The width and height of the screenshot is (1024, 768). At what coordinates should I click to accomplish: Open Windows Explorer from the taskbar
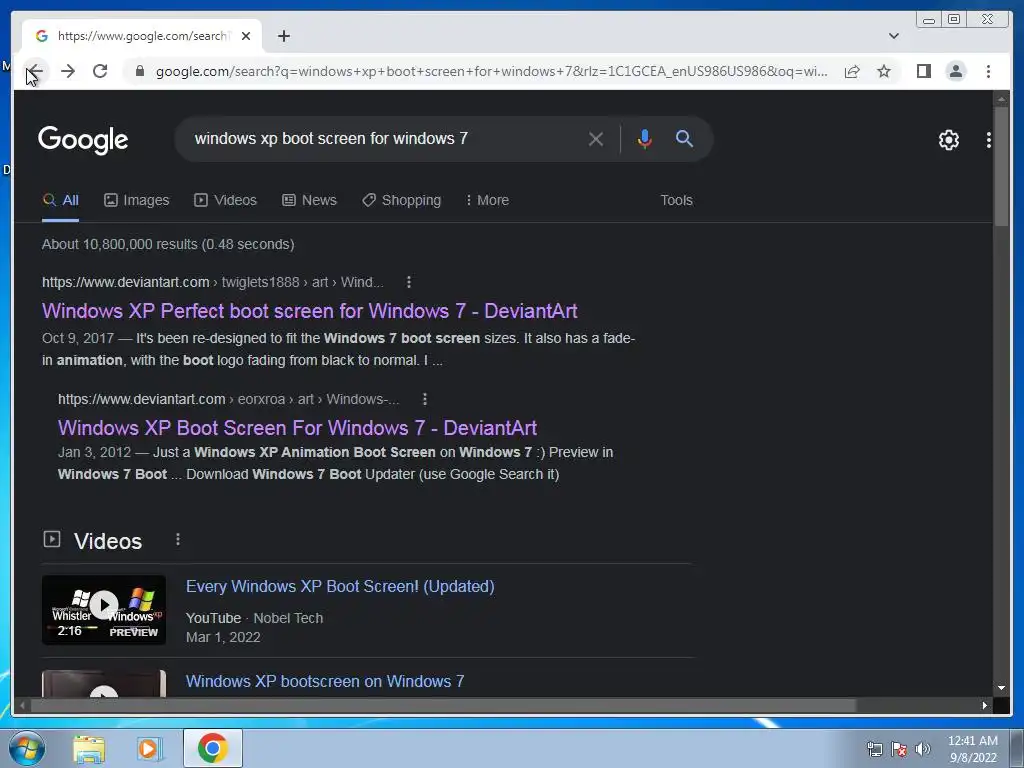89,748
